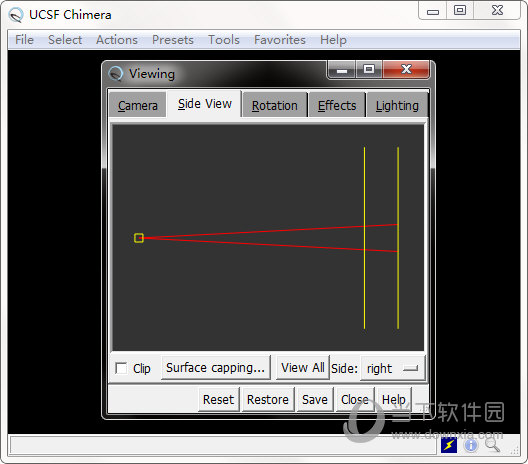
Task: Click the upper red field-of-view line
Action: pos(269,231)
